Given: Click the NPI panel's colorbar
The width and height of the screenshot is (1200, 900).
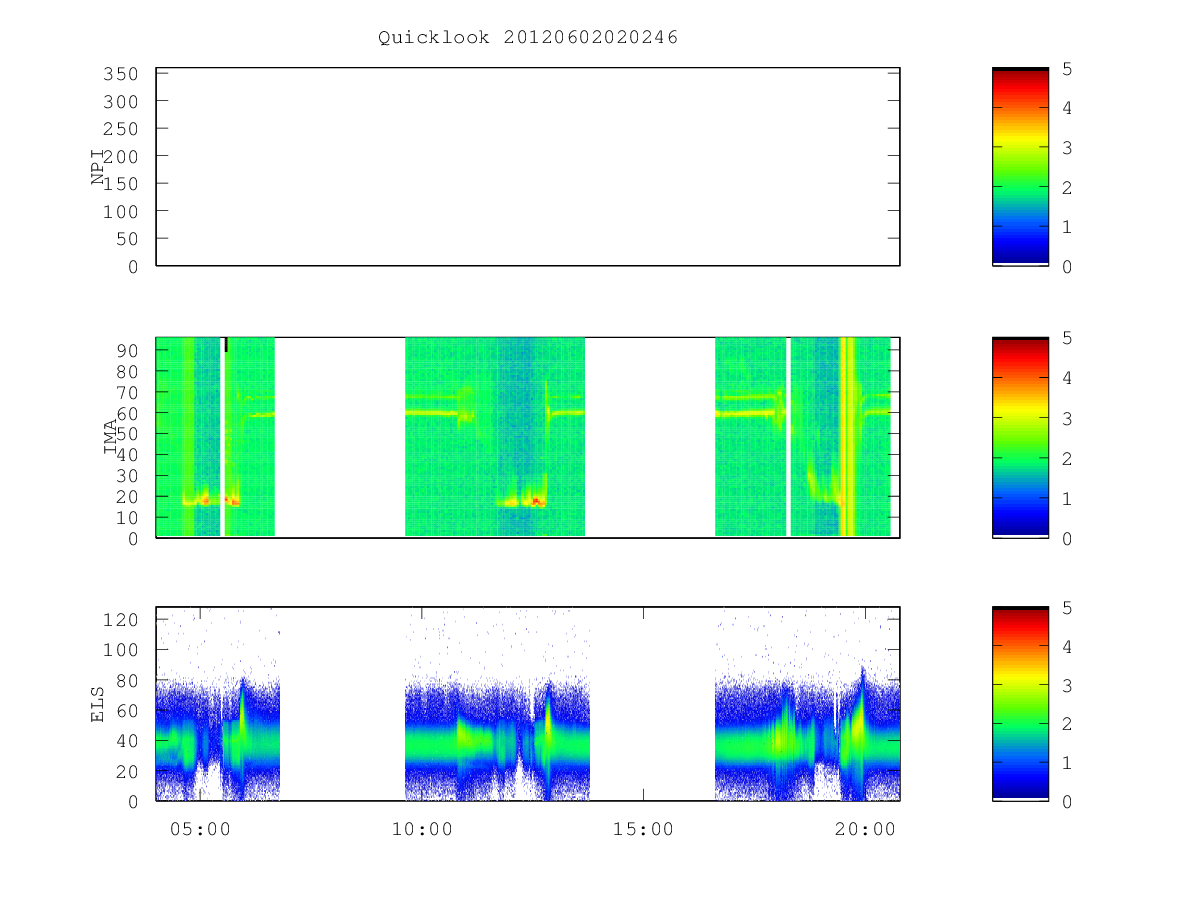Looking at the screenshot, I should pos(1020,167).
